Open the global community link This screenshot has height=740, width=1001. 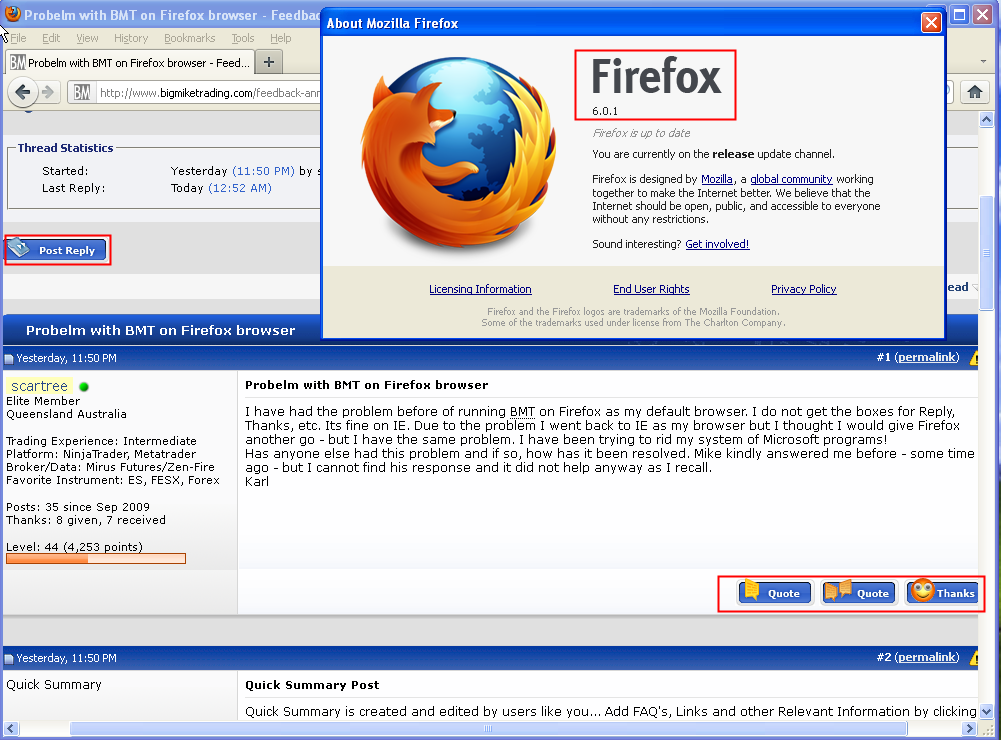click(x=791, y=179)
